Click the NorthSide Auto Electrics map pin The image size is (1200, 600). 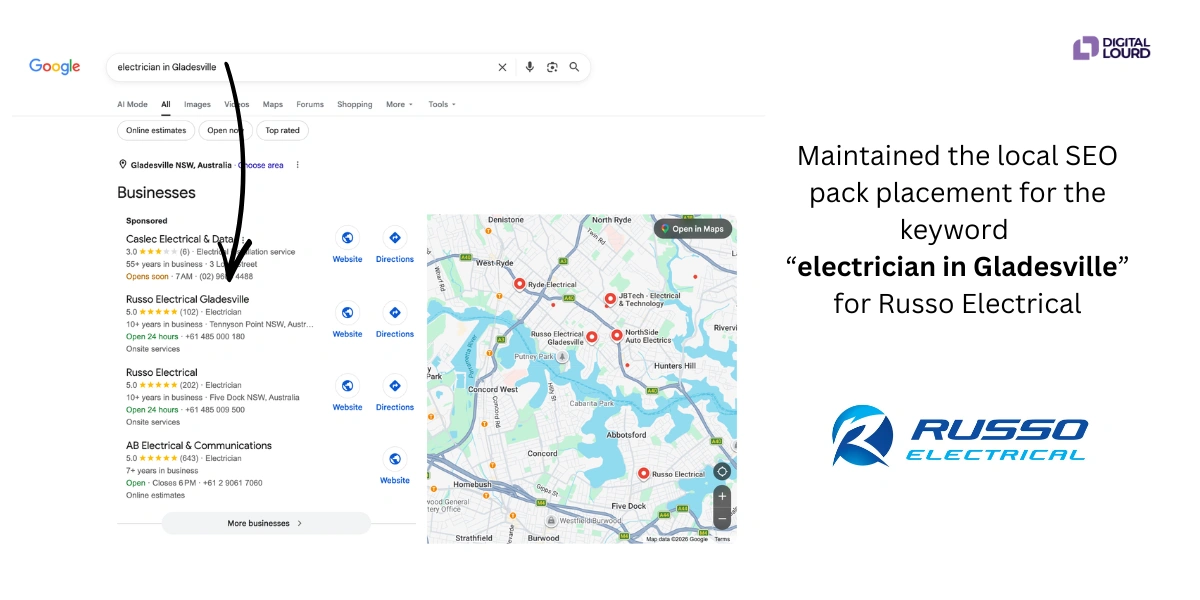pos(617,336)
